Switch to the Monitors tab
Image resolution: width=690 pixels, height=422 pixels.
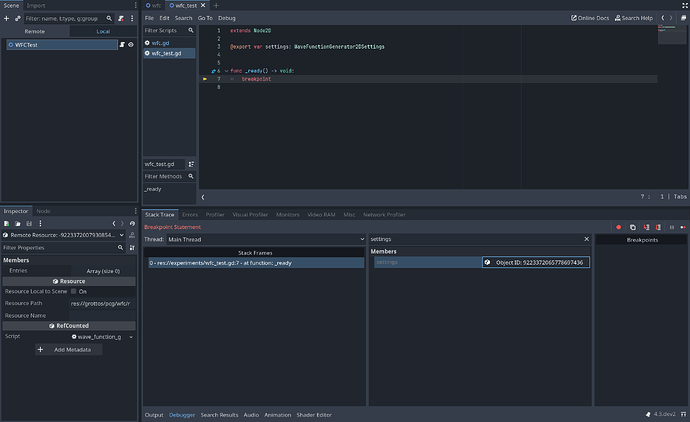[288, 215]
